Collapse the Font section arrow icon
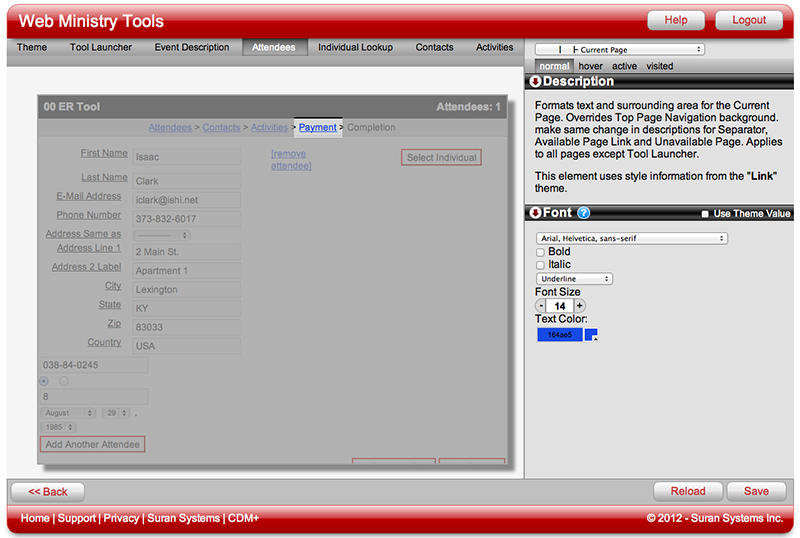Screen dimensions: 800x538 coord(536,213)
